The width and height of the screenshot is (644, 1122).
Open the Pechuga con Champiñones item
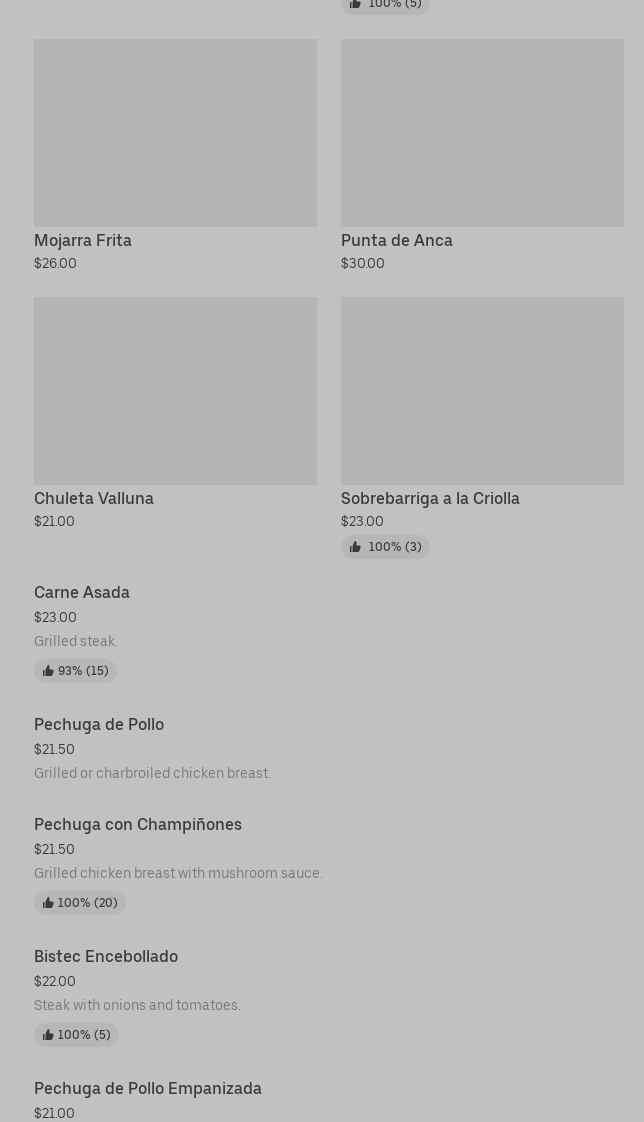point(138,824)
